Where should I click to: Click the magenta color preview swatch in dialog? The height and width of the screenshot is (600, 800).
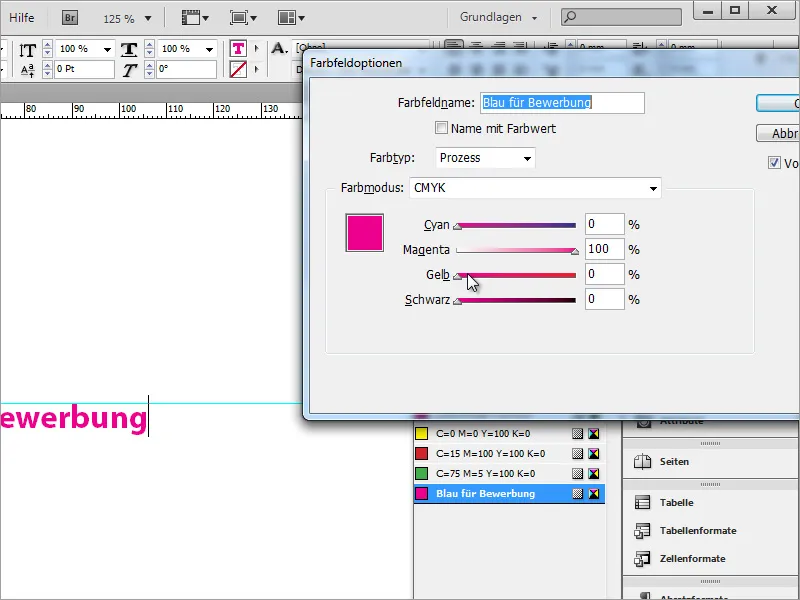[364, 233]
